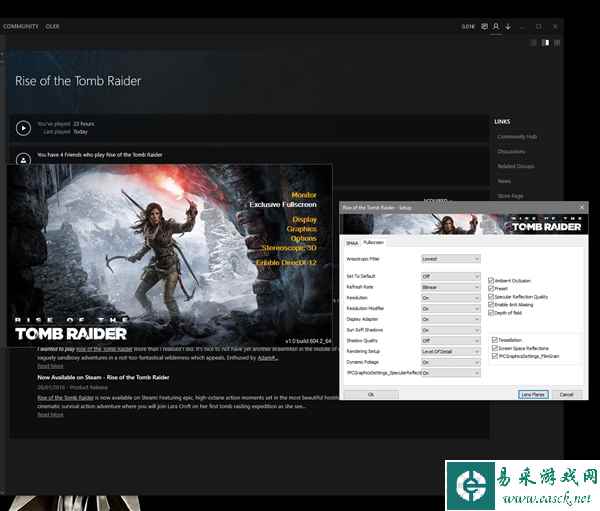This screenshot has width=600, height=511.
Task: Open the downloads arrow icon in the top bar
Action: (508, 26)
